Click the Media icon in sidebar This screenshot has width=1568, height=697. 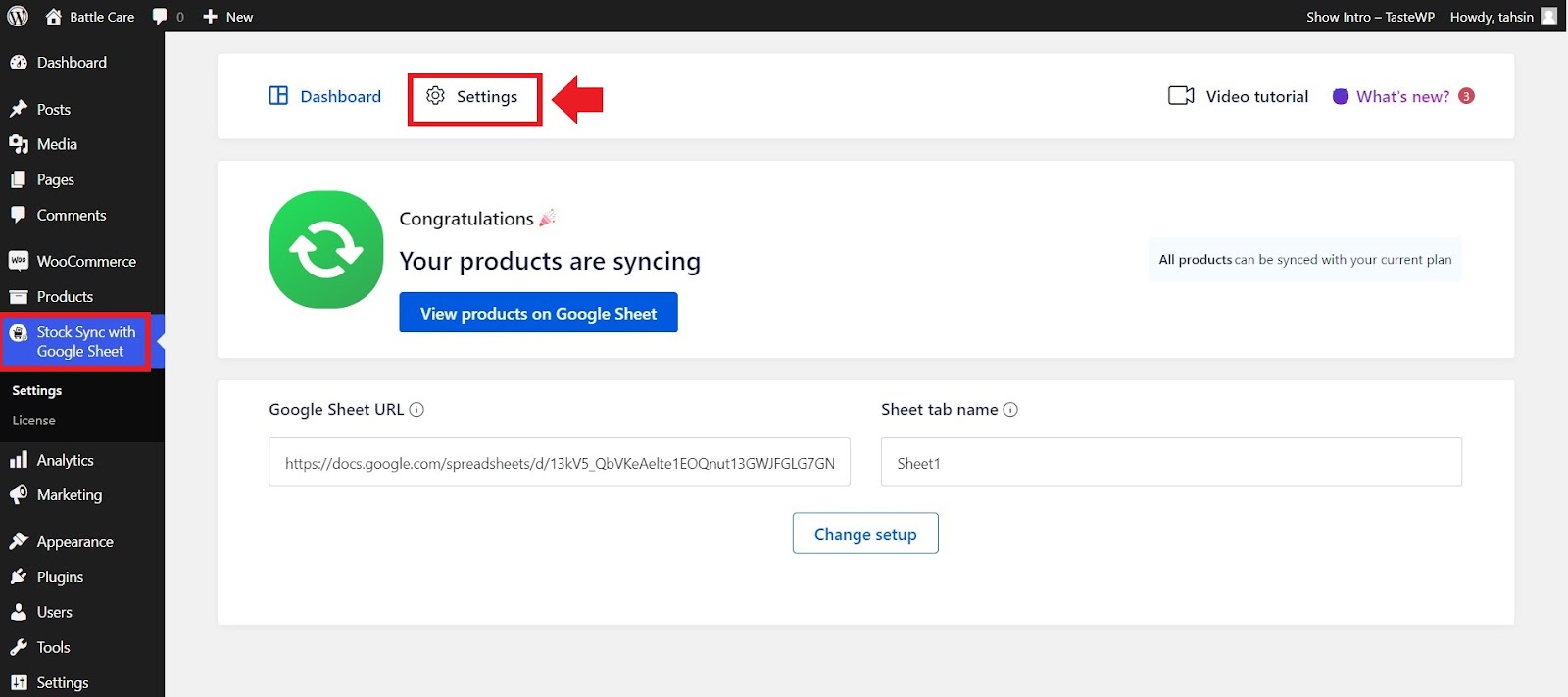point(19,144)
